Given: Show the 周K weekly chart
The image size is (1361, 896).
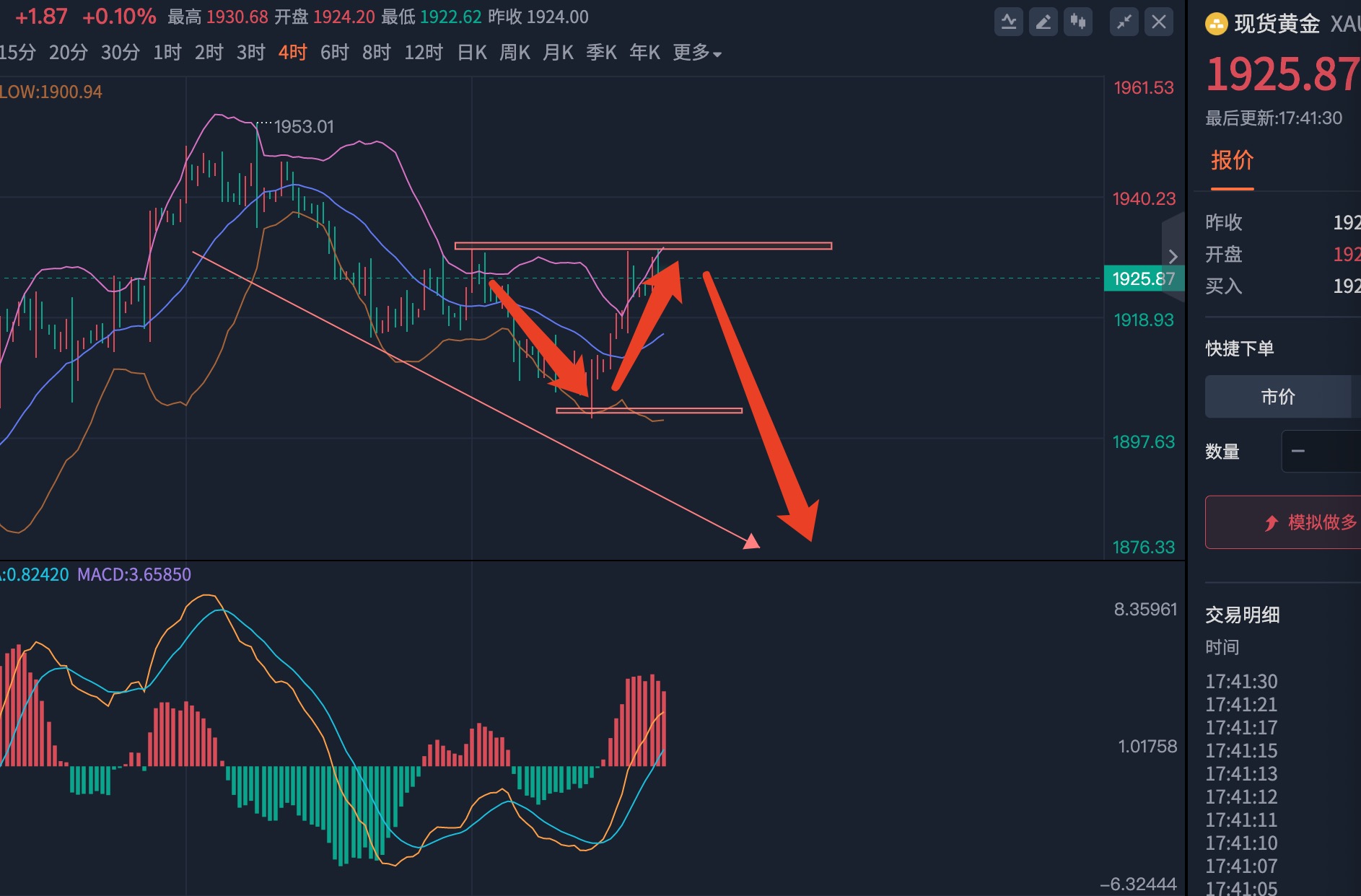Looking at the screenshot, I should click(x=515, y=53).
